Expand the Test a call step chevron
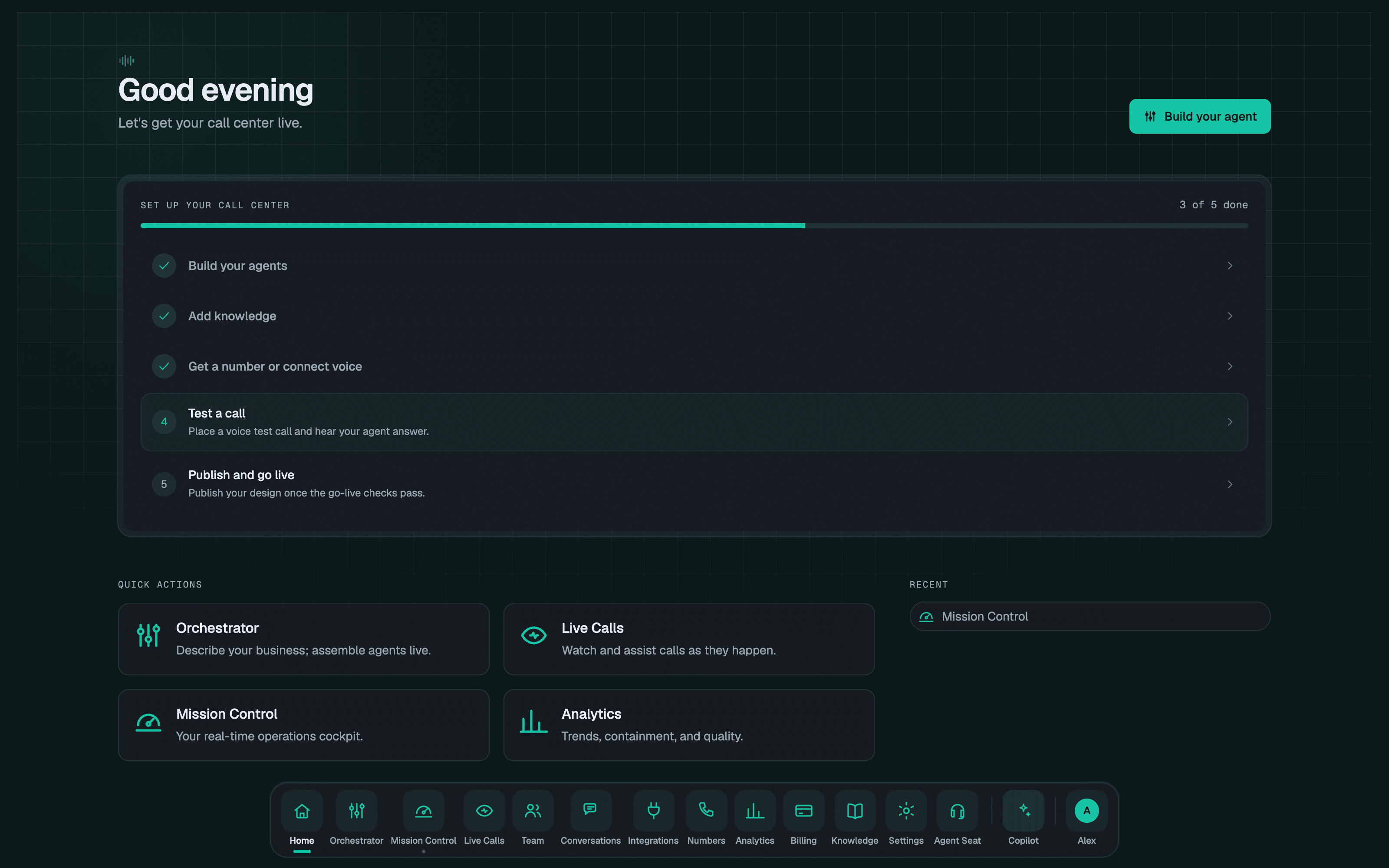Screen dimensions: 1389x868 (1229, 422)
